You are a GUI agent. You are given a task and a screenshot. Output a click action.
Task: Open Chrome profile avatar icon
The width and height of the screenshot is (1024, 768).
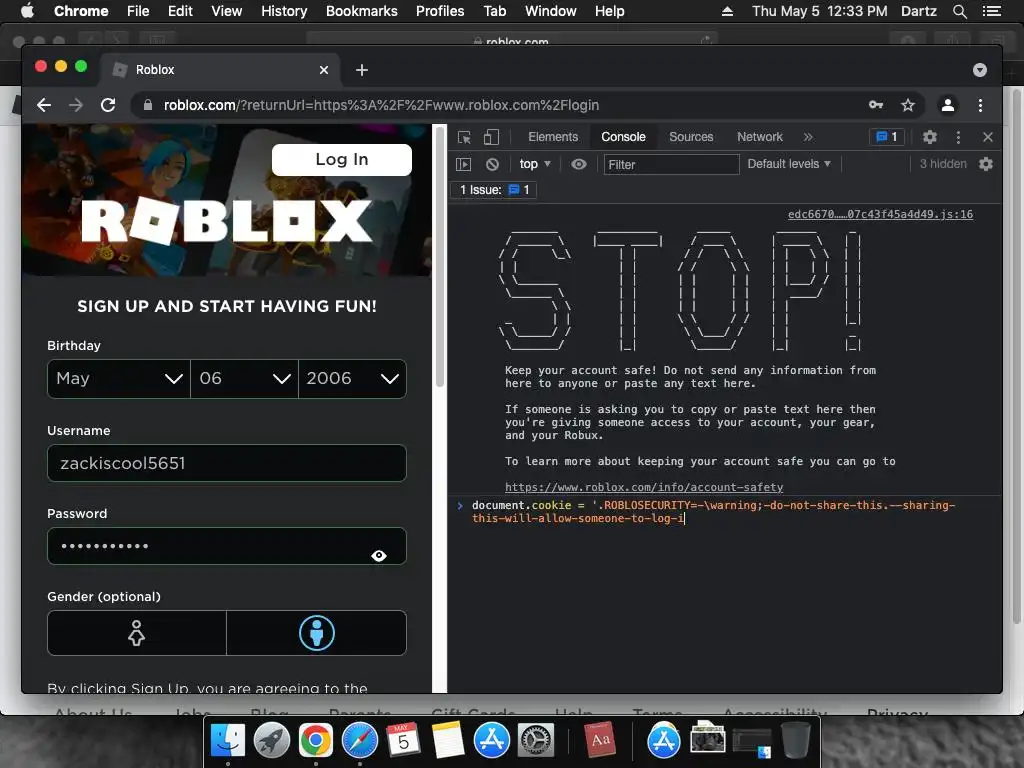click(x=948, y=105)
